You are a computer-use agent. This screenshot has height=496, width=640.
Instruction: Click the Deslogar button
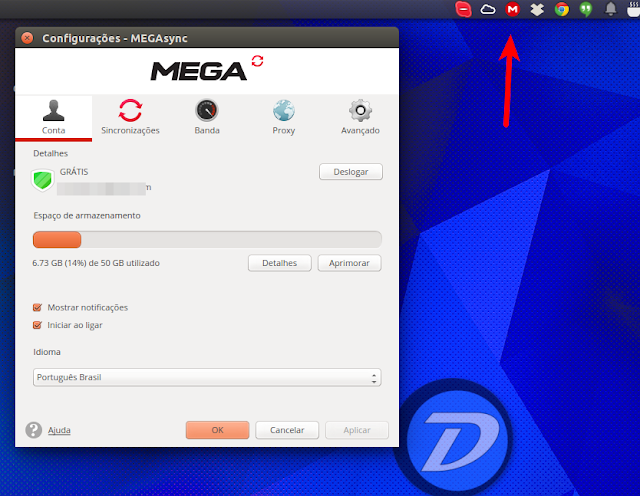pyautogui.click(x=351, y=172)
